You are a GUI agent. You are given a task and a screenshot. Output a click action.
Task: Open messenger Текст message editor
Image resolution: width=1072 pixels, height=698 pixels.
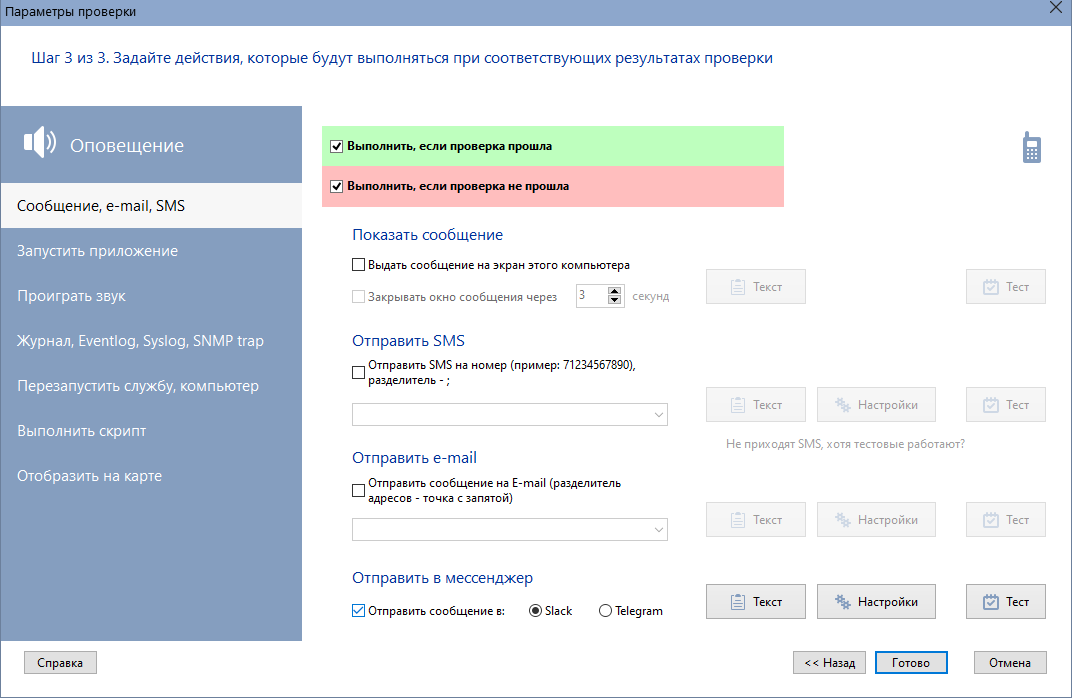coord(756,602)
